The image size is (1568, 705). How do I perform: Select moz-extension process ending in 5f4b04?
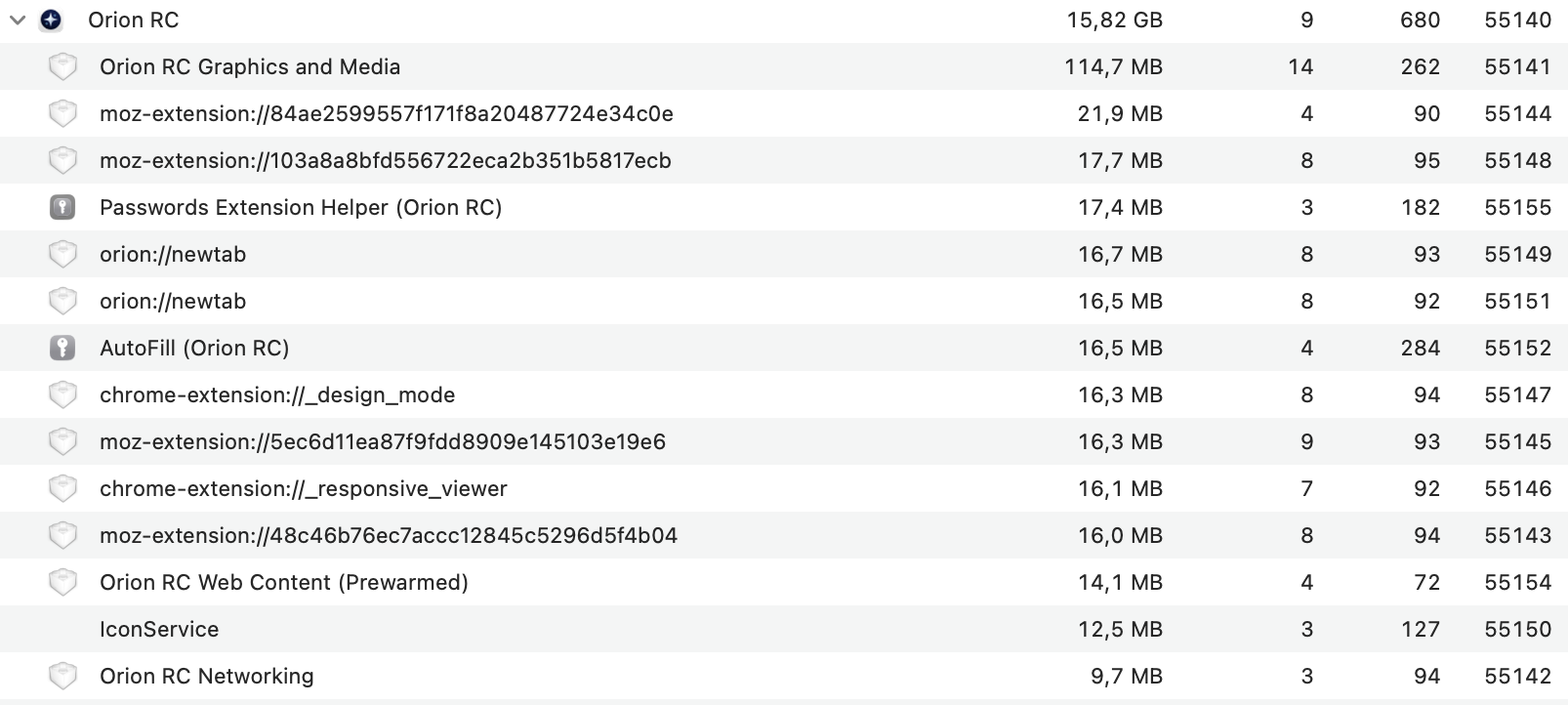click(x=388, y=535)
